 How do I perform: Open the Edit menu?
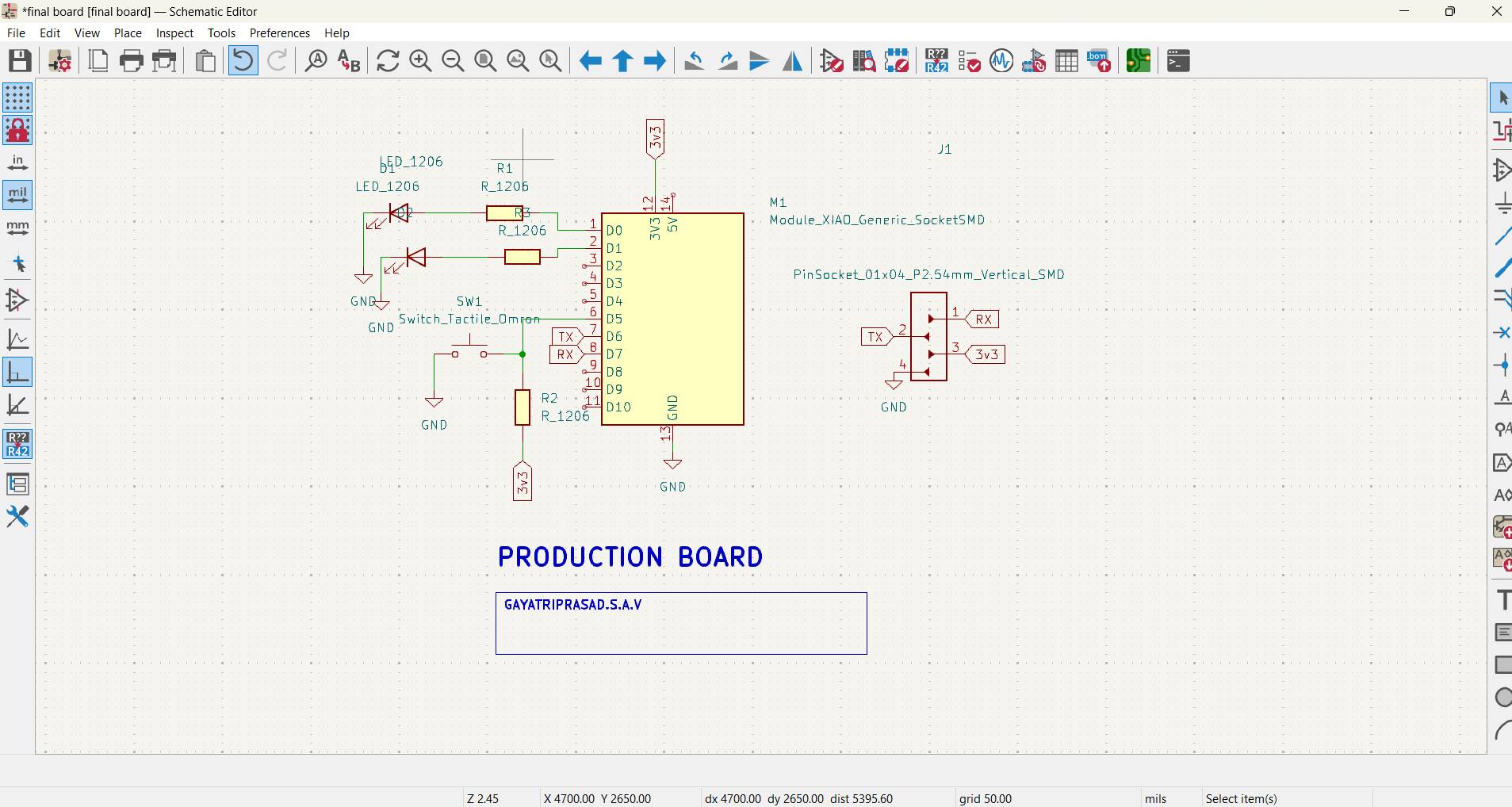[50, 33]
